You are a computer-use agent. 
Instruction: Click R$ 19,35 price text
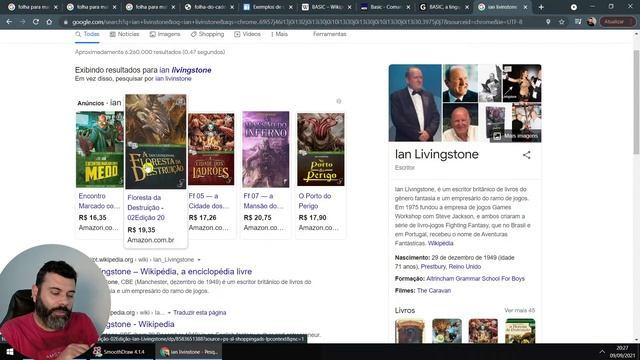point(141,230)
